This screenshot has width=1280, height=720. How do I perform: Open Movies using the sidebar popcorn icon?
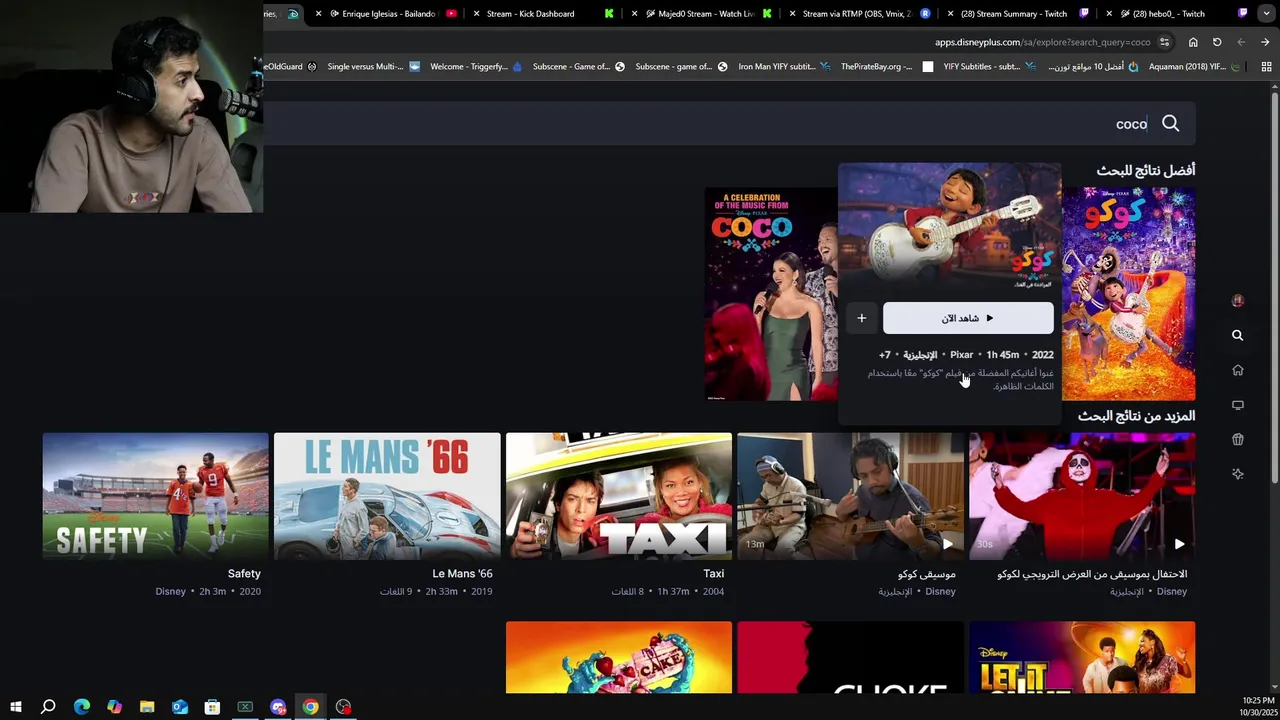point(1237,439)
